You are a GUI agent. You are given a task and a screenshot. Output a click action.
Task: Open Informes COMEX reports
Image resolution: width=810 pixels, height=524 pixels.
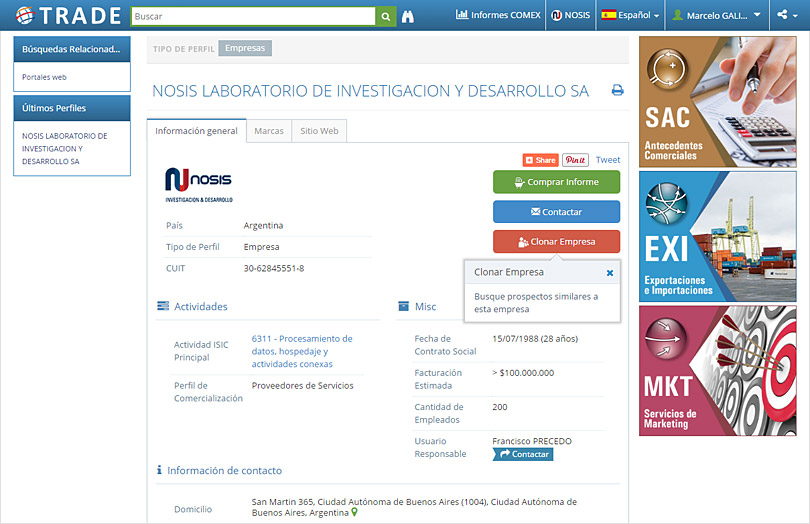[498, 15]
